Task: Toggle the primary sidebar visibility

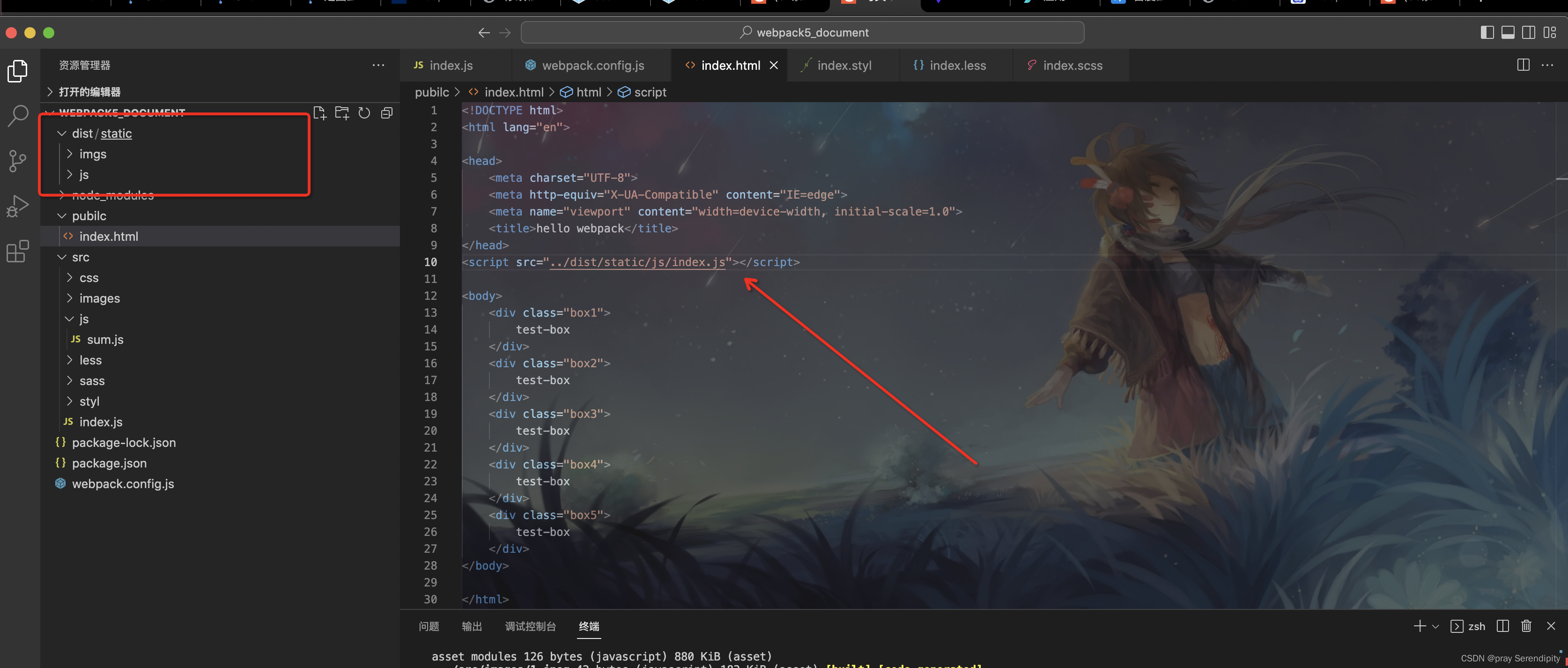Action: coord(1487,33)
